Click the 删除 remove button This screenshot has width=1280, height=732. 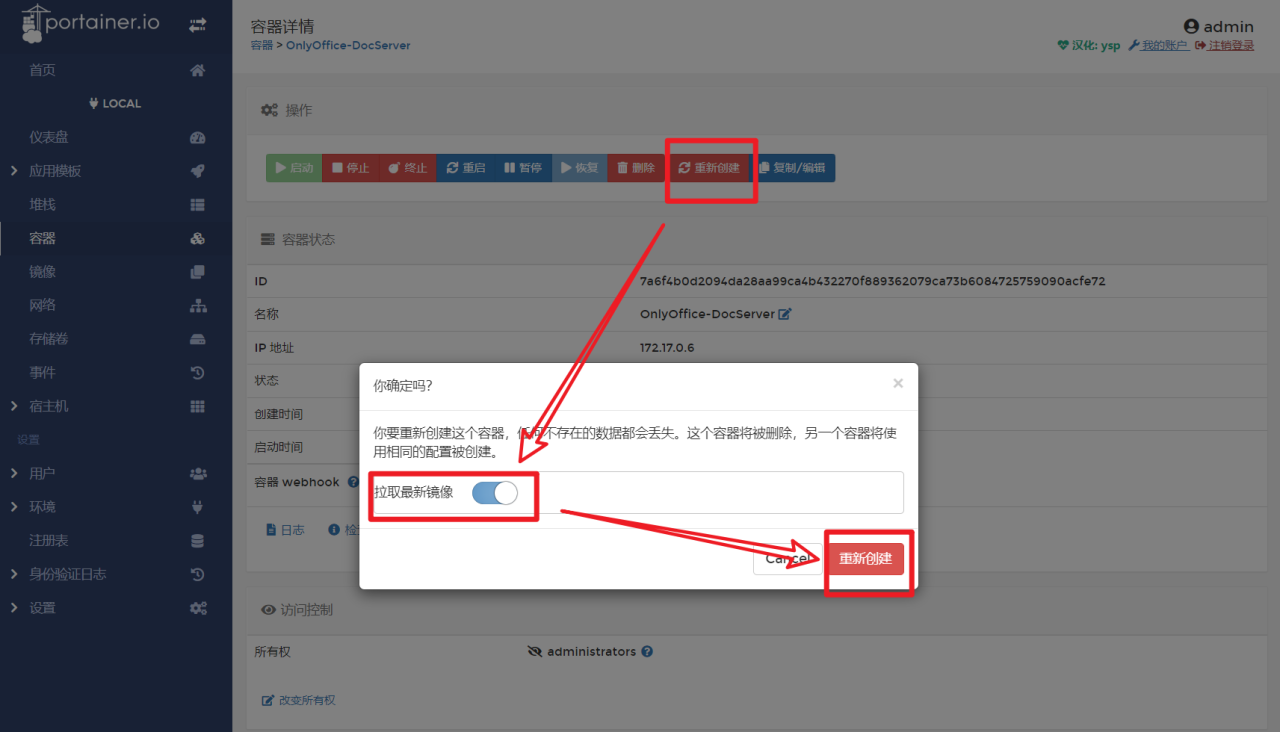tap(637, 168)
